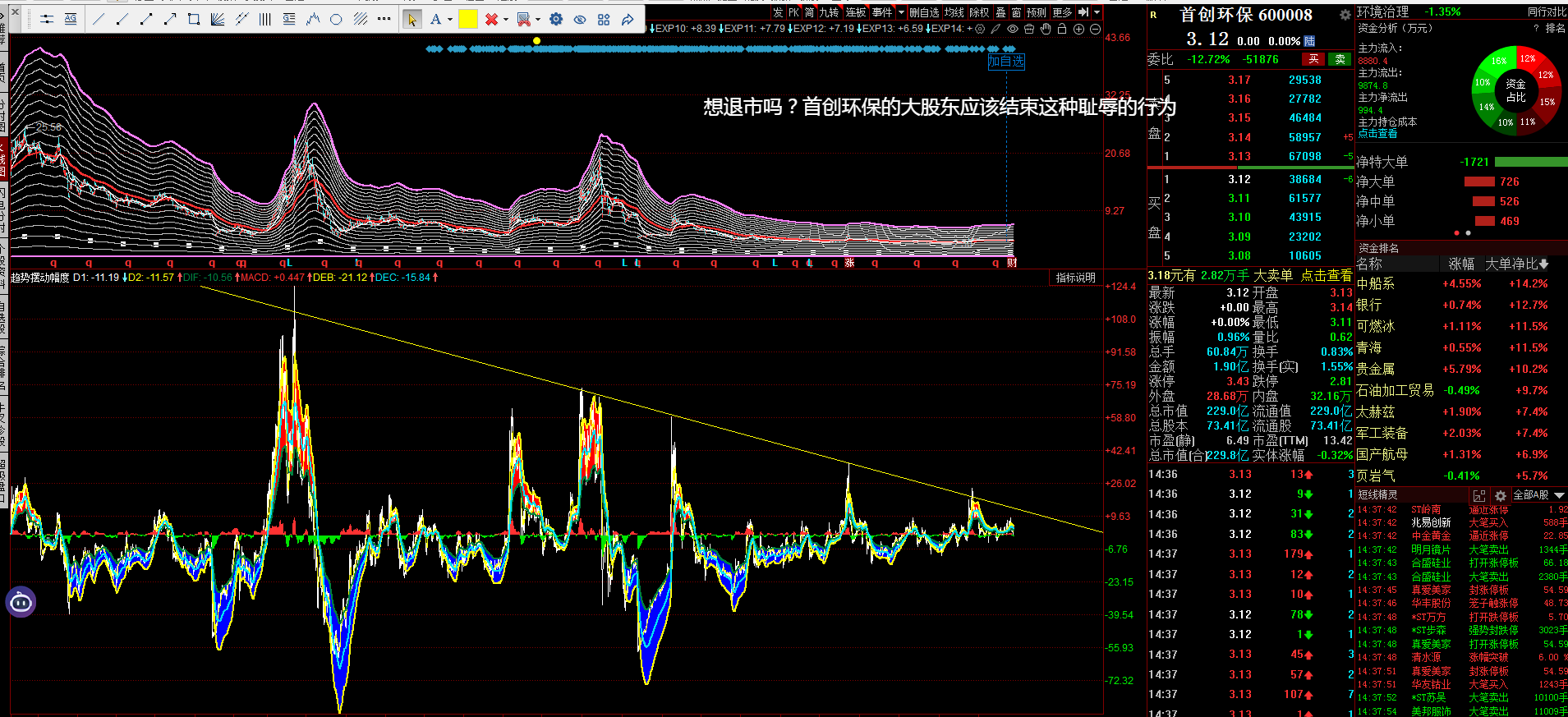Select 中船系 in fund ranking list

(1375, 283)
